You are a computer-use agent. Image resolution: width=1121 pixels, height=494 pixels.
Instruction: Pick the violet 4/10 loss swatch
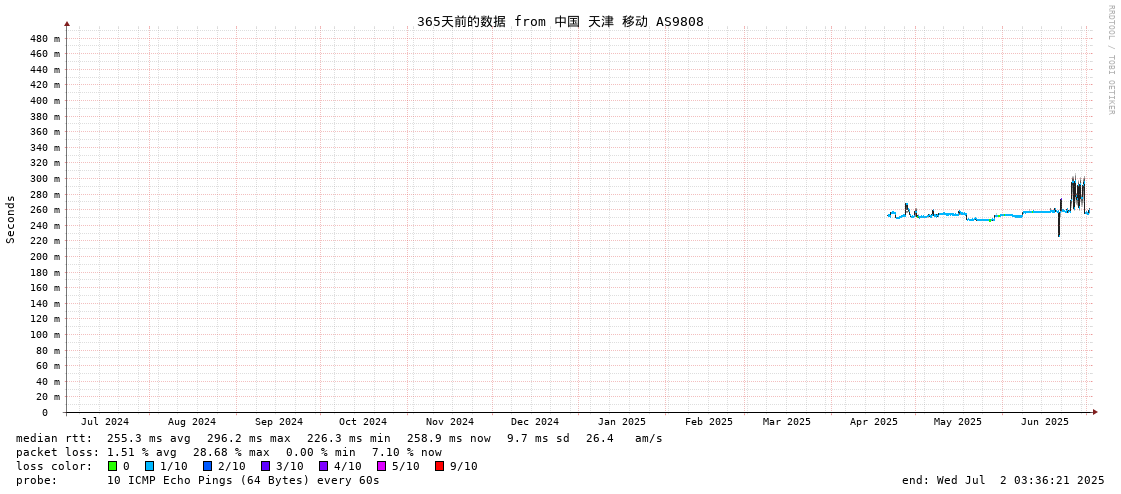(x=323, y=466)
